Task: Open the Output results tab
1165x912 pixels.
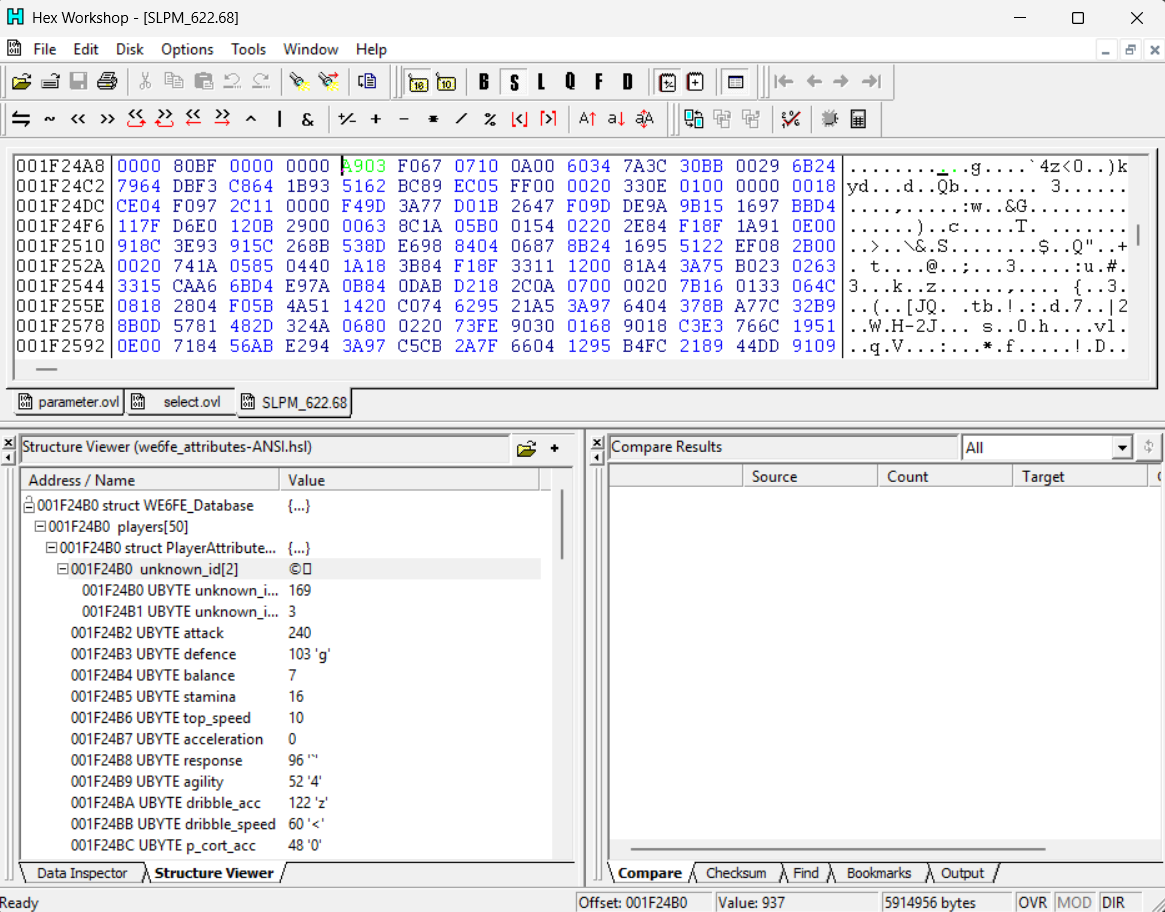Action: 962,873
